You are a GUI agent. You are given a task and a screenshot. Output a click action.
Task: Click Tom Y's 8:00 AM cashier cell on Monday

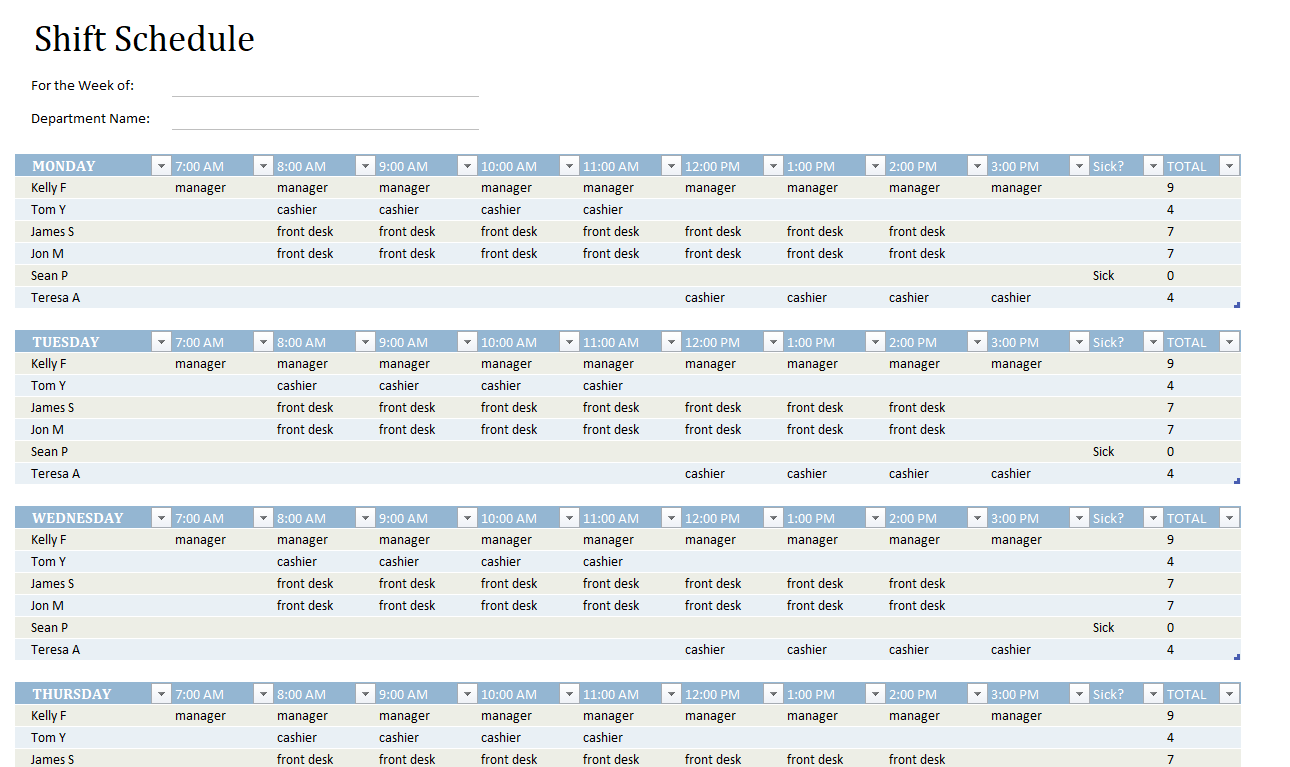(297, 210)
